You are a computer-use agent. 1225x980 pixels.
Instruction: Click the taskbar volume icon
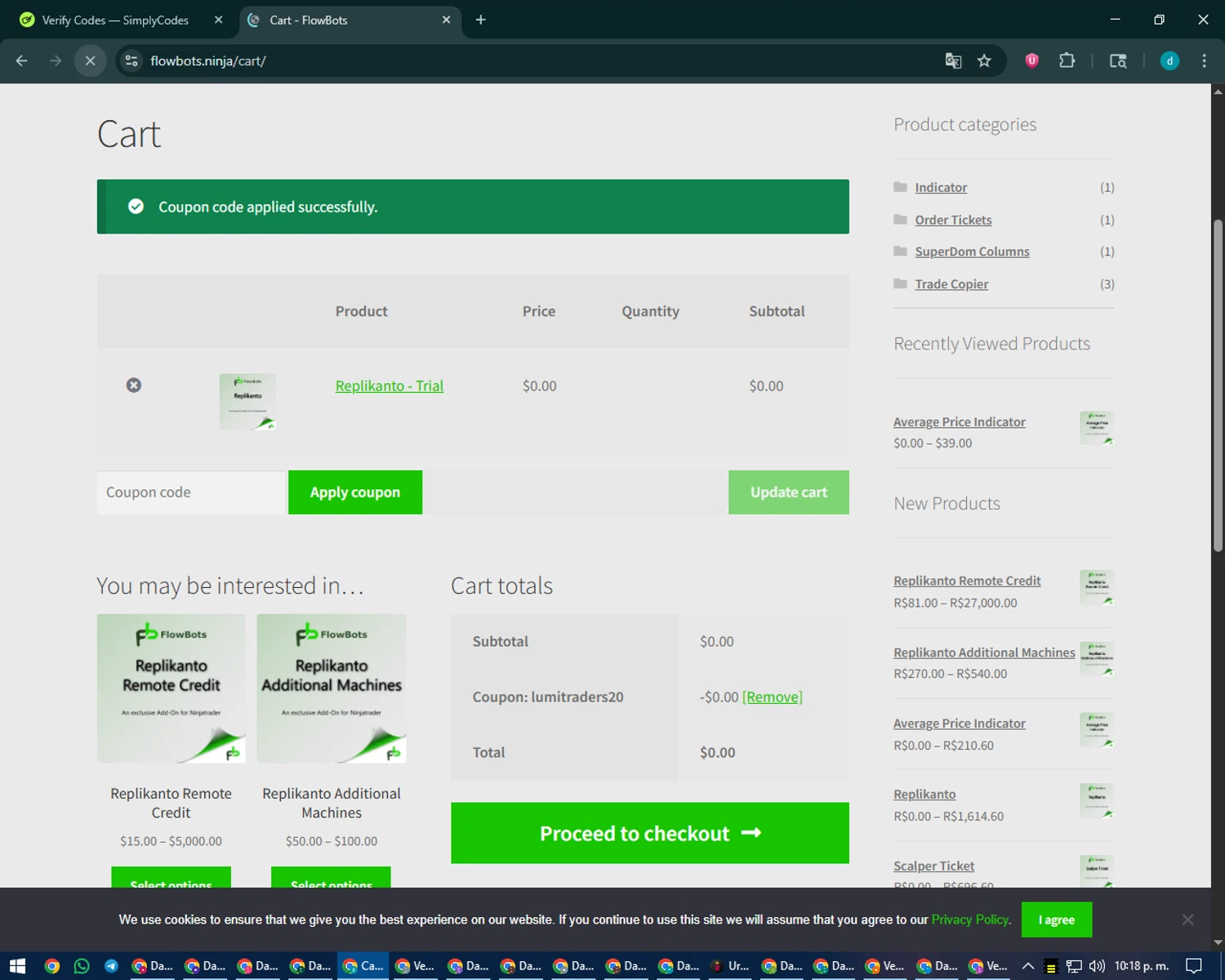point(1097,966)
